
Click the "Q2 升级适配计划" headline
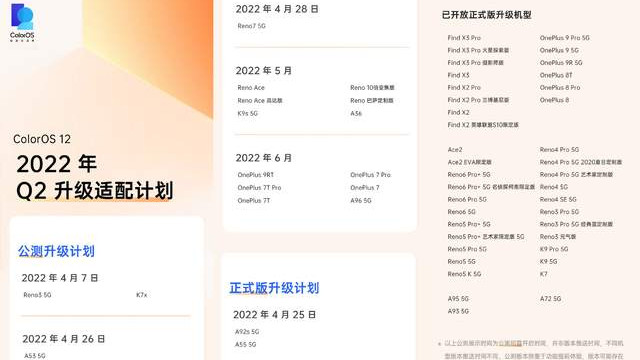click(95, 191)
